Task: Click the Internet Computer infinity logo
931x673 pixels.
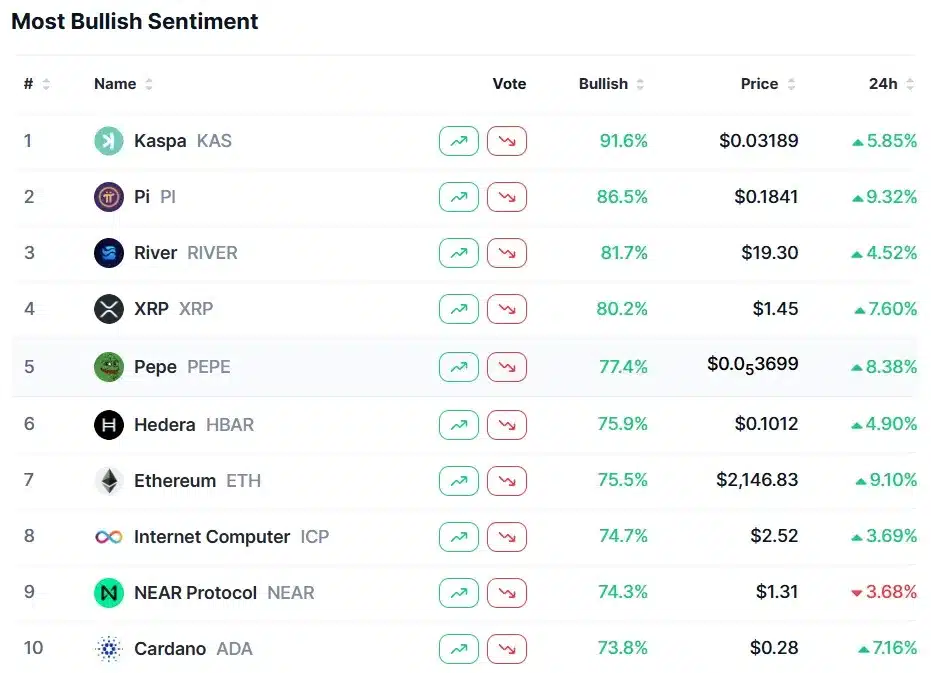Action: pyautogui.click(x=108, y=537)
